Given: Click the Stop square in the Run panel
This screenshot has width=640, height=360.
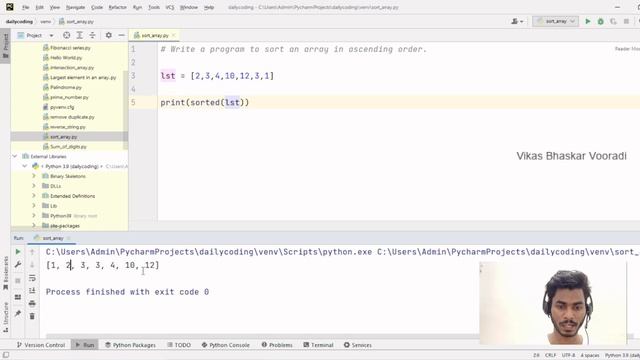Looking at the screenshot, I should coord(18,281).
